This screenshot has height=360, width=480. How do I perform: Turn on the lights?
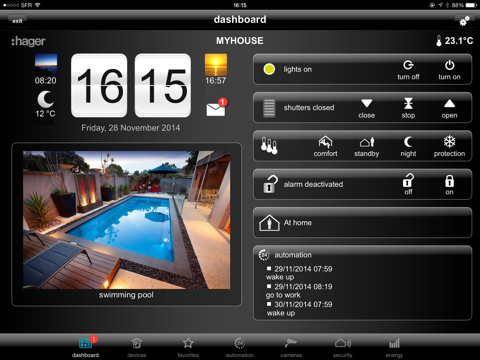tap(449, 70)
